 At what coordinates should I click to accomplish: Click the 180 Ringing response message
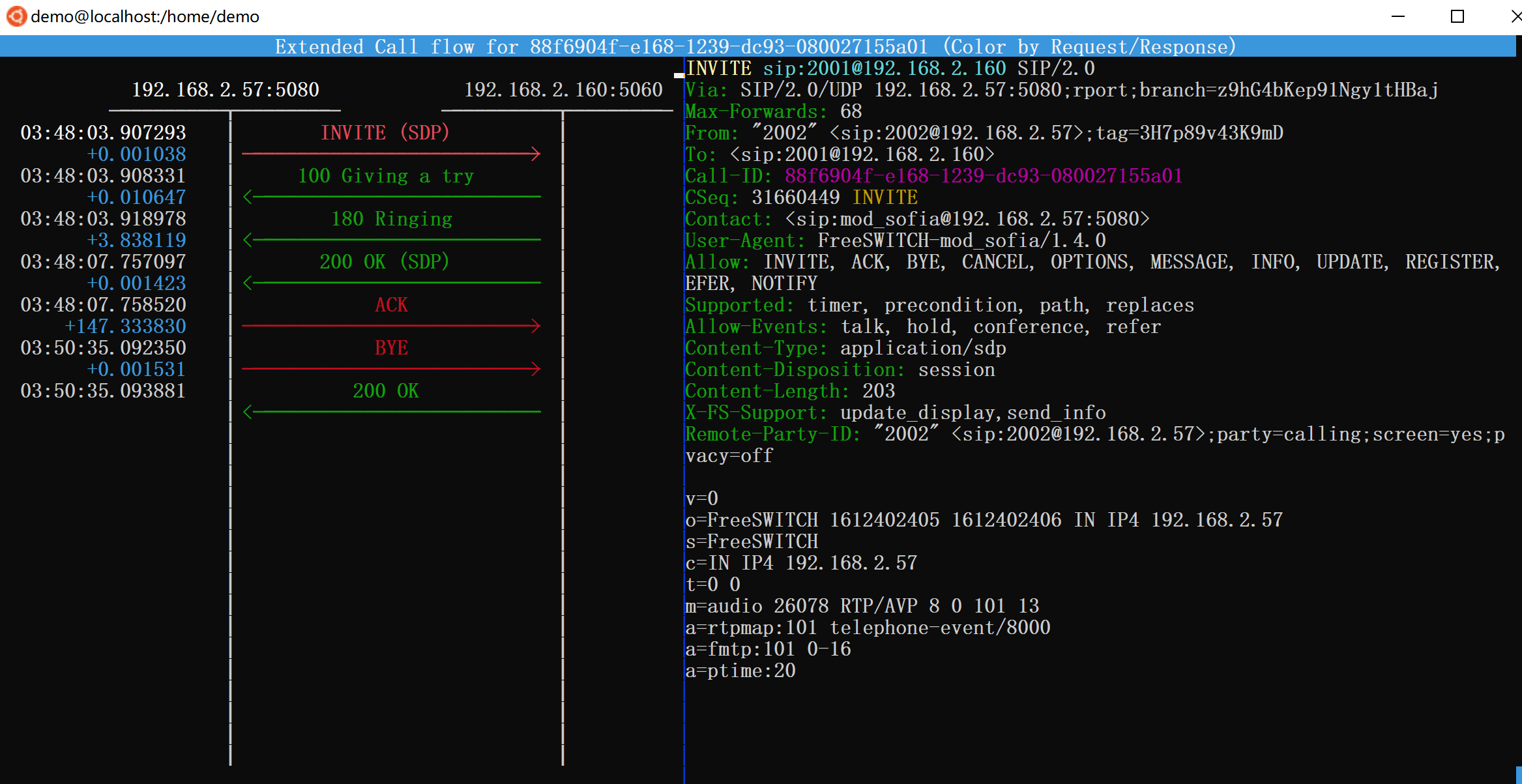pyautogui.click(x=391, y=219)
